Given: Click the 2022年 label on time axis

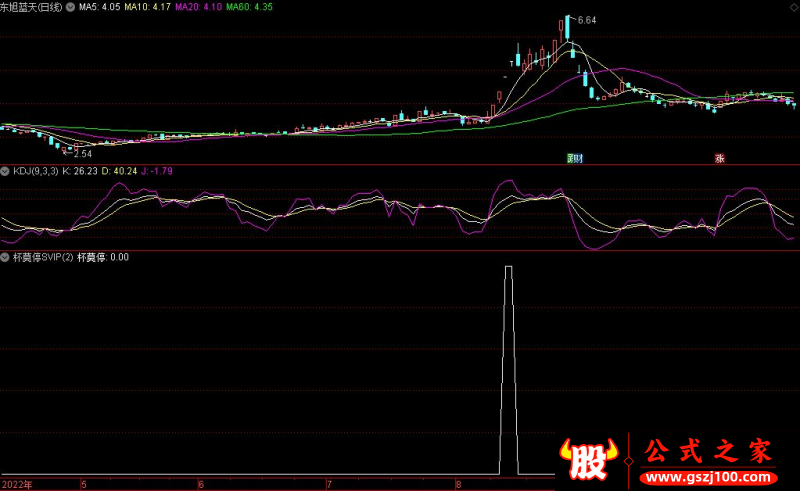Looking at the screenshot, I should 16,484.
